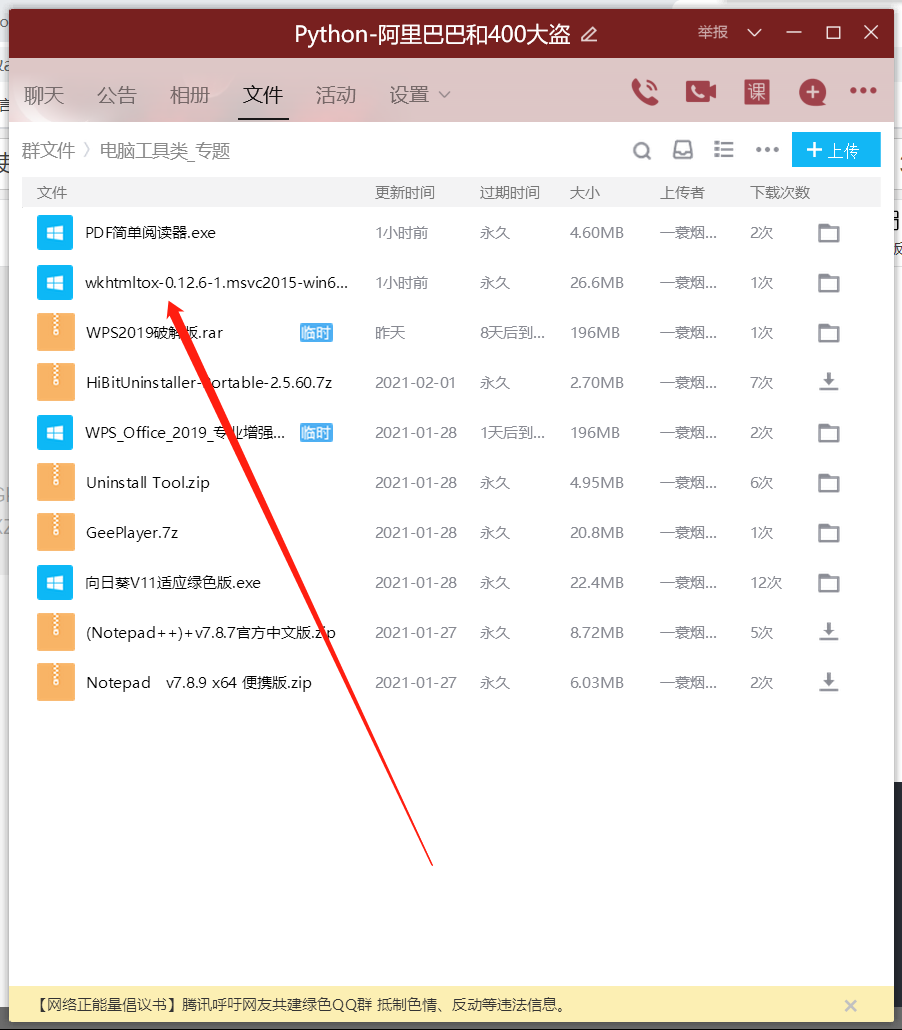The width and height of the screenshot is (902, 1030).
Task: Click the red plus bubble icon
Action: pyautogui.click(x=812, y=90)
